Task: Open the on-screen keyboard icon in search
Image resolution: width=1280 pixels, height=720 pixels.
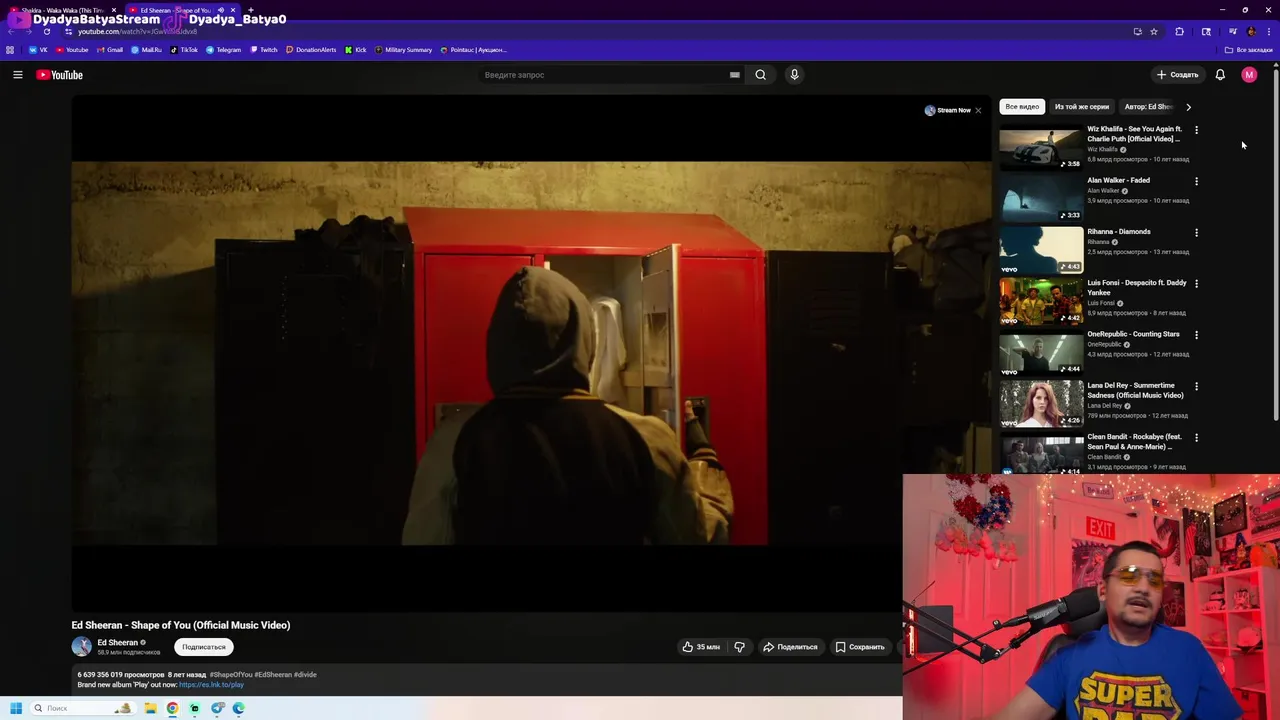Action: [735, 75]
